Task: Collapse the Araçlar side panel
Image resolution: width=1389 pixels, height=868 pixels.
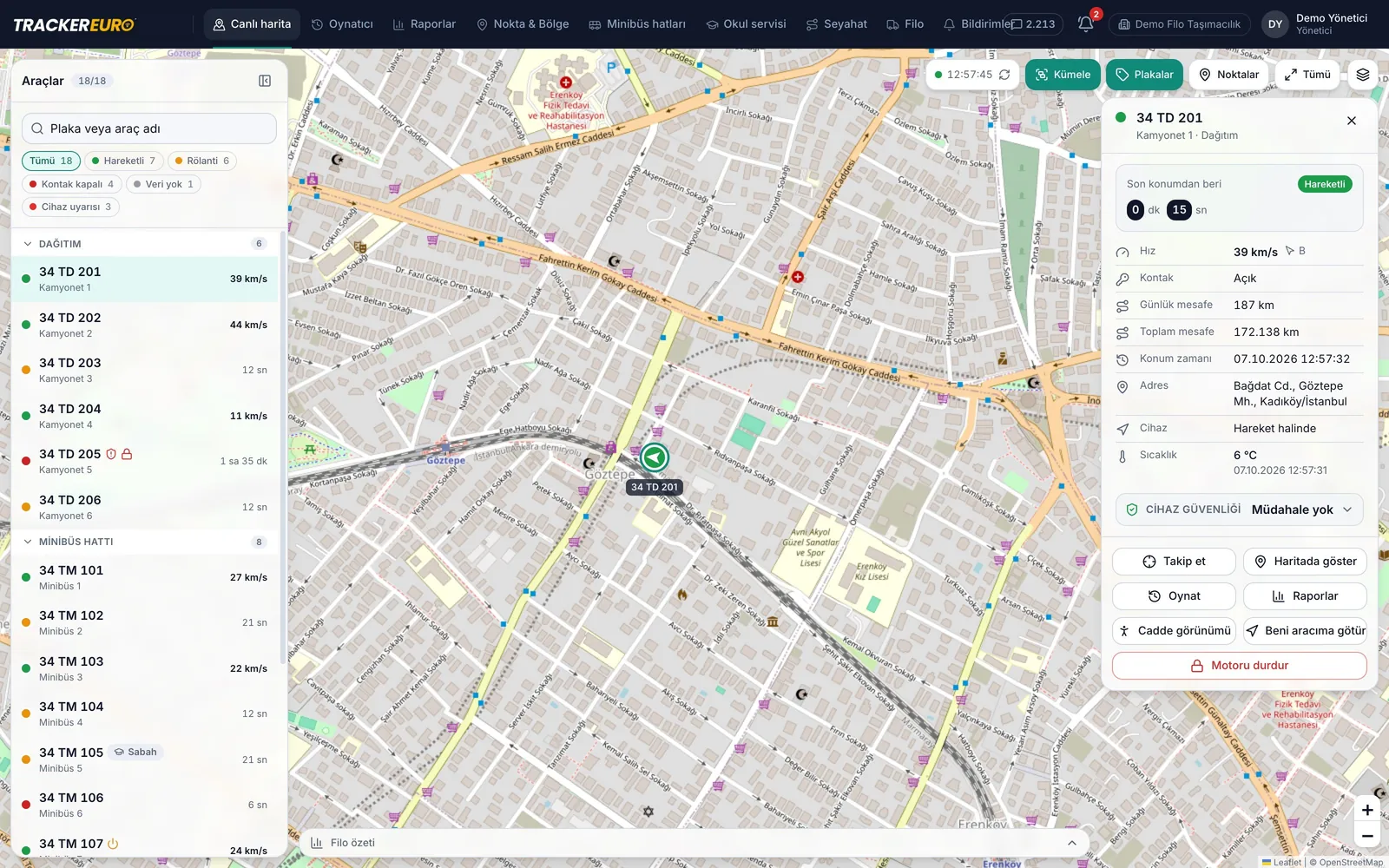Action: 265,81
